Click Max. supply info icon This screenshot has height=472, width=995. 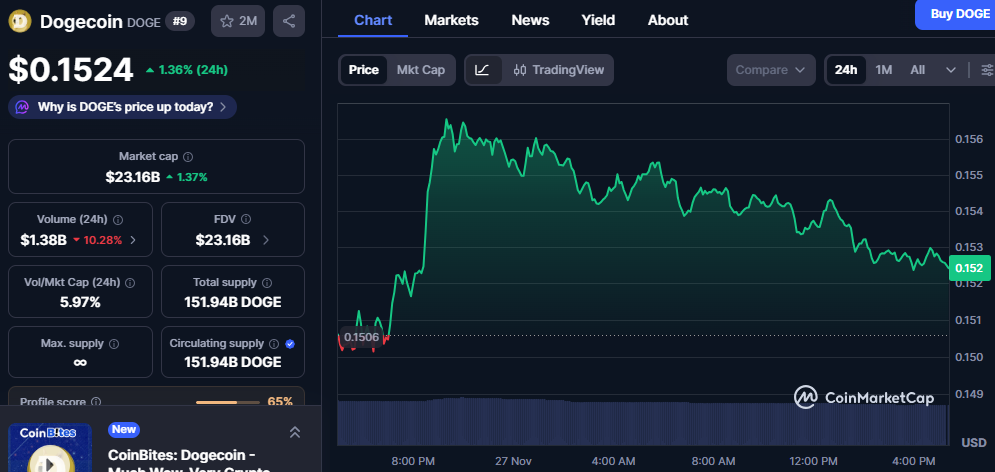(x=113, y=344)
